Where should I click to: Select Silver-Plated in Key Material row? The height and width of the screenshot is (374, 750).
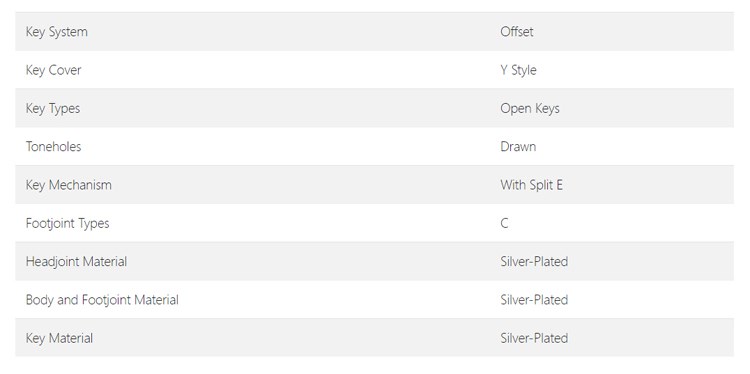point(534,338)
